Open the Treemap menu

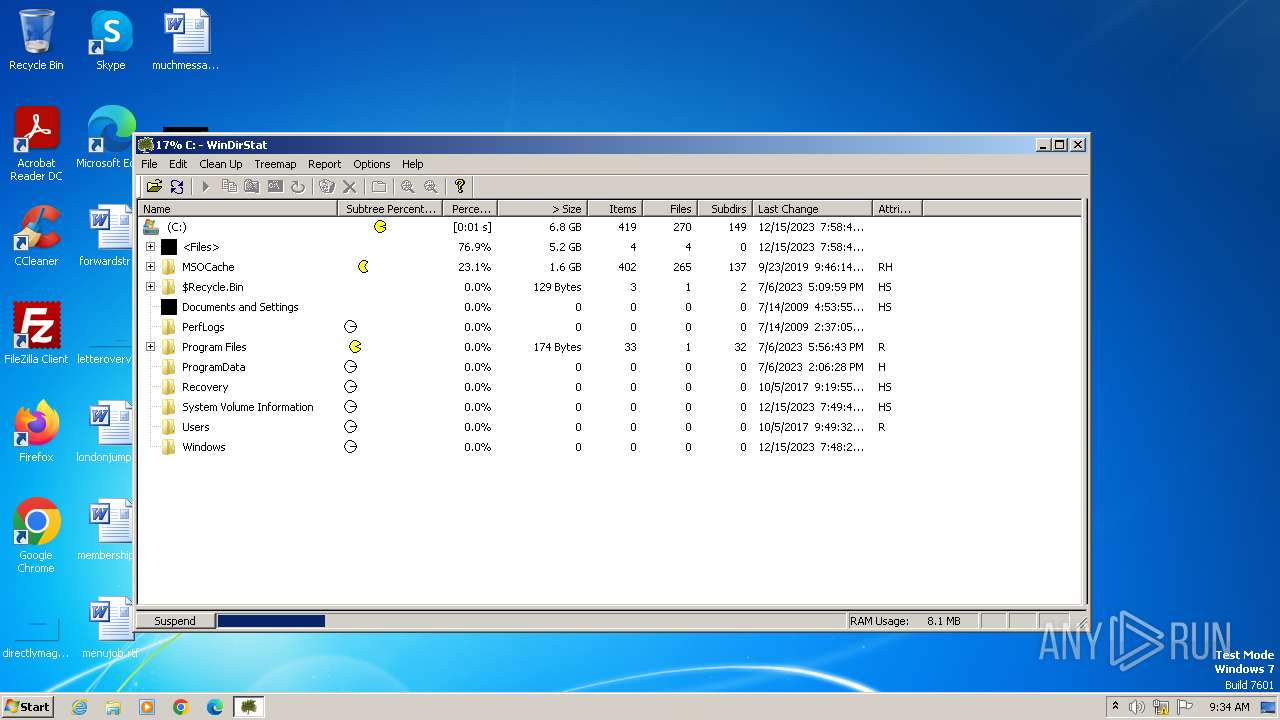(275, 164)
